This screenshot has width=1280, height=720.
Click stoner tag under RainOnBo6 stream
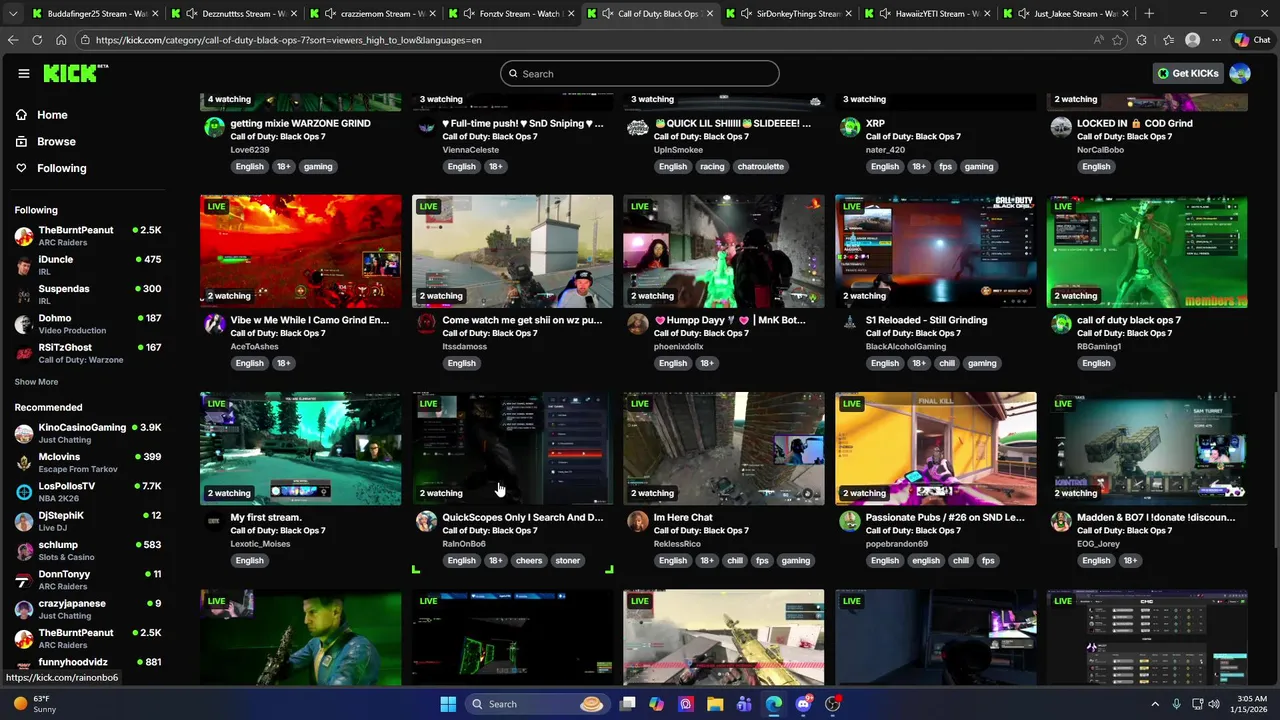click(568, 561)
